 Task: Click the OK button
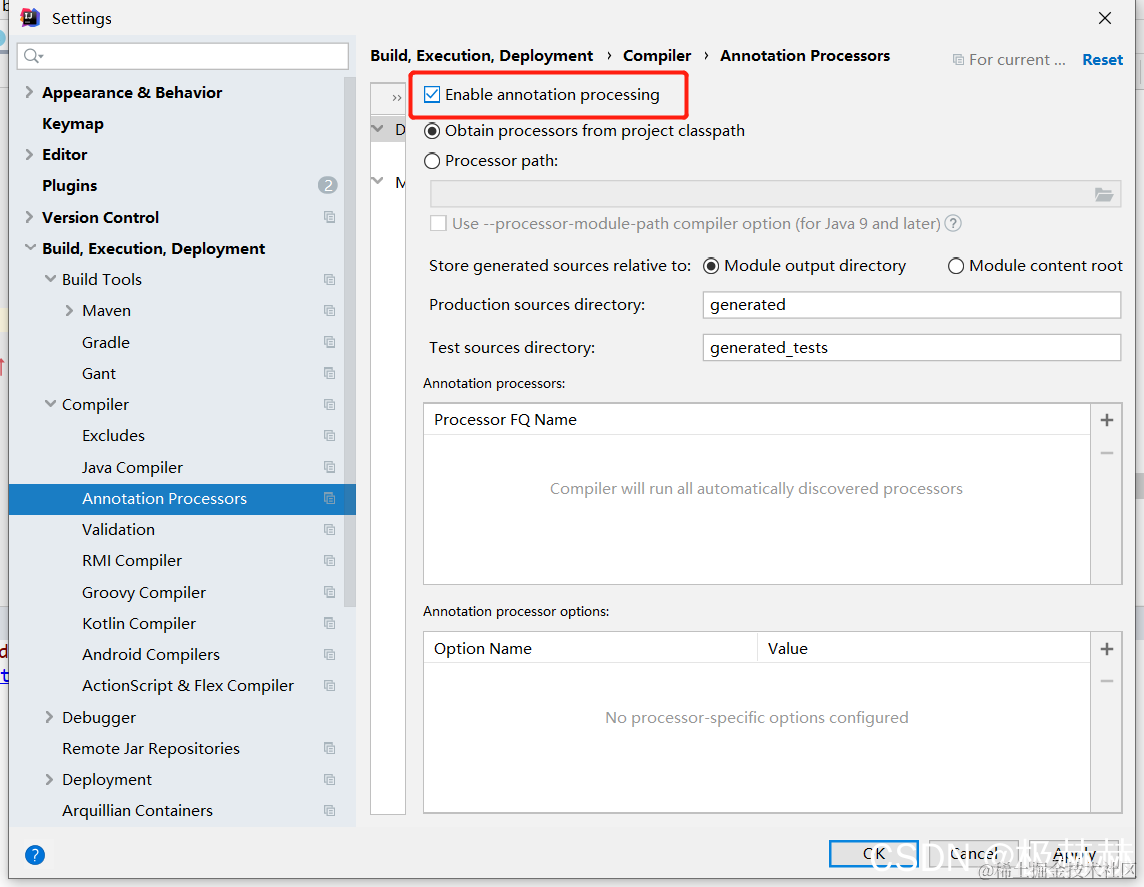873,853
